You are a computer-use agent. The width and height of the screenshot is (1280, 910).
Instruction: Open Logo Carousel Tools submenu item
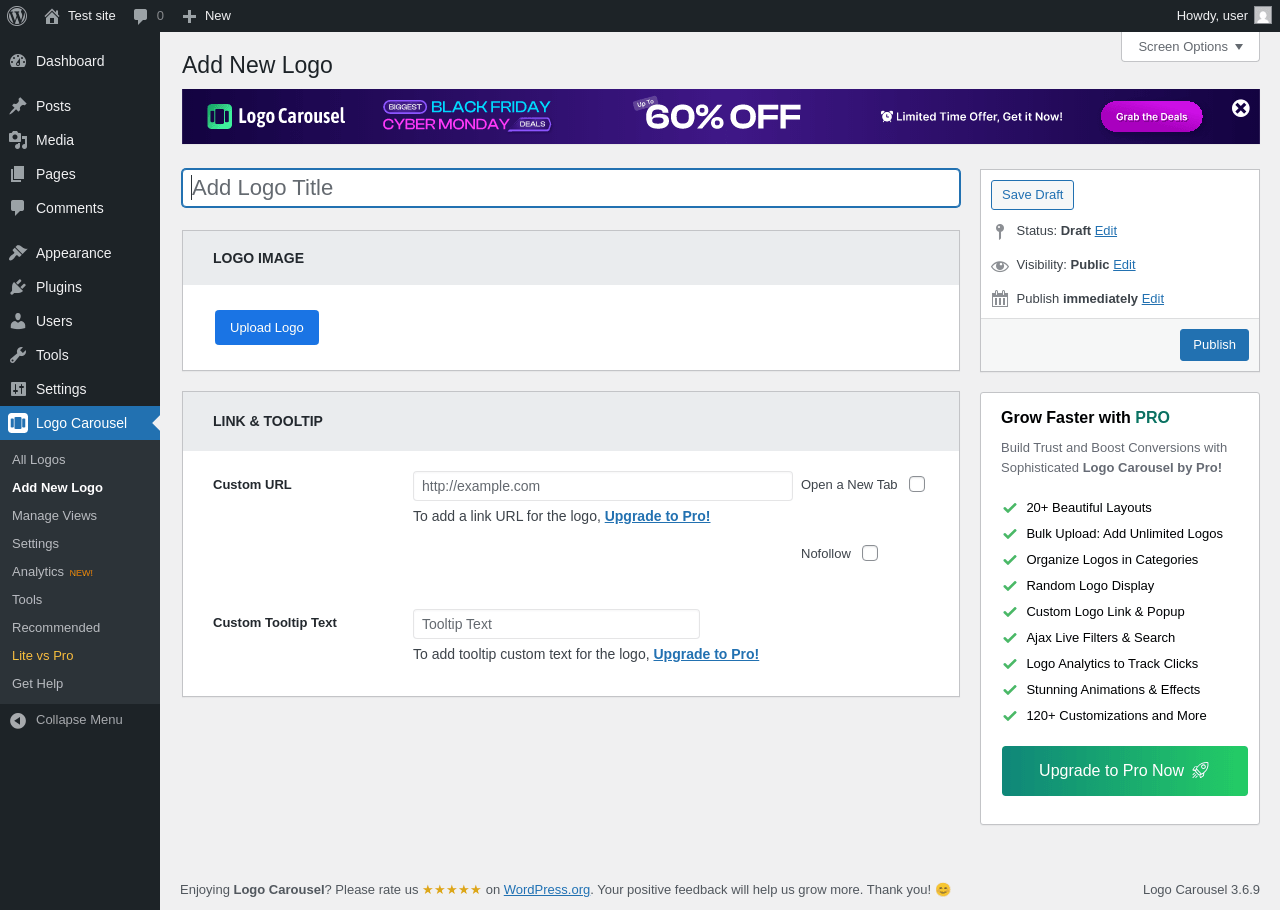tap(80, 600)
